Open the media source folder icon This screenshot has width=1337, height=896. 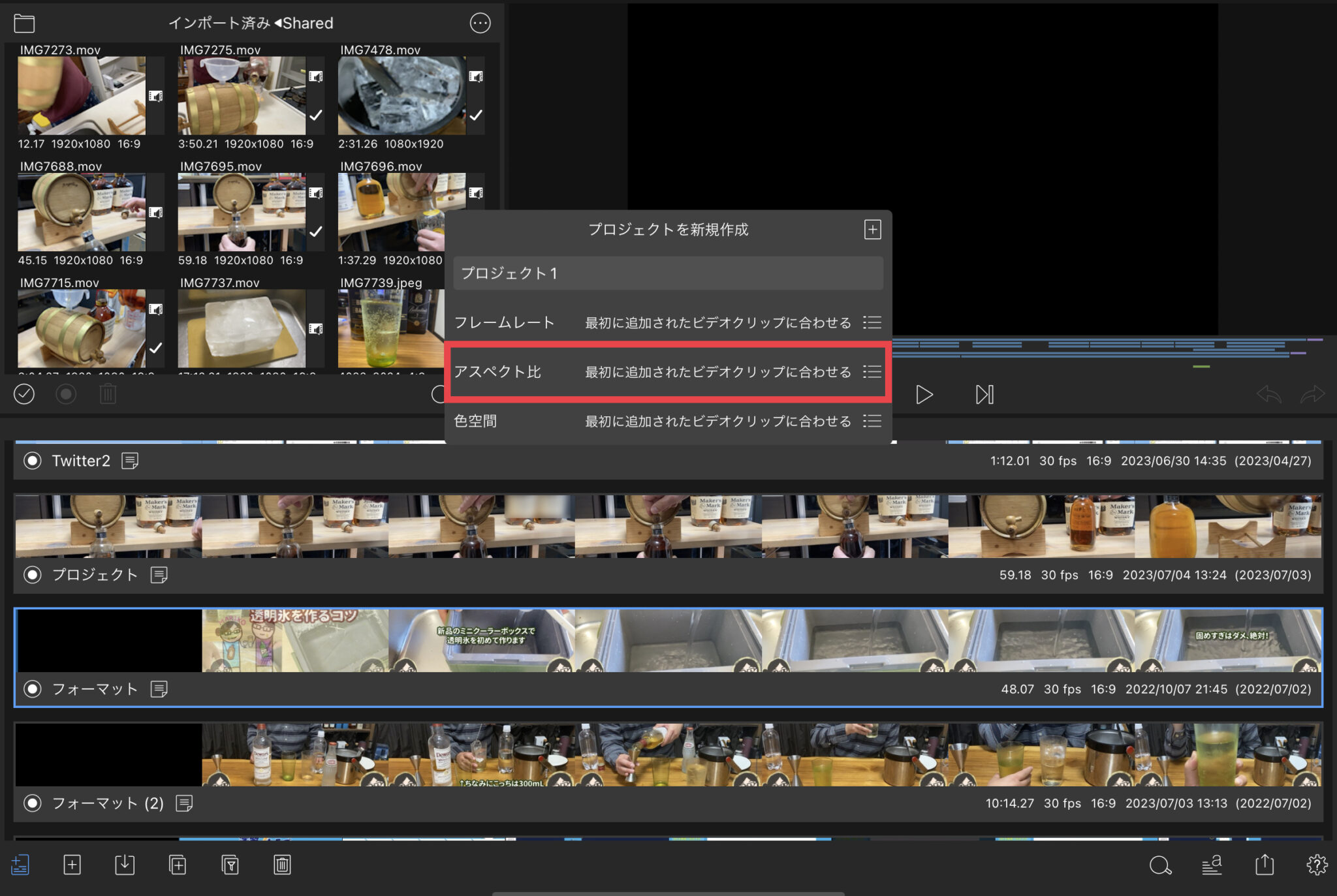24,23
